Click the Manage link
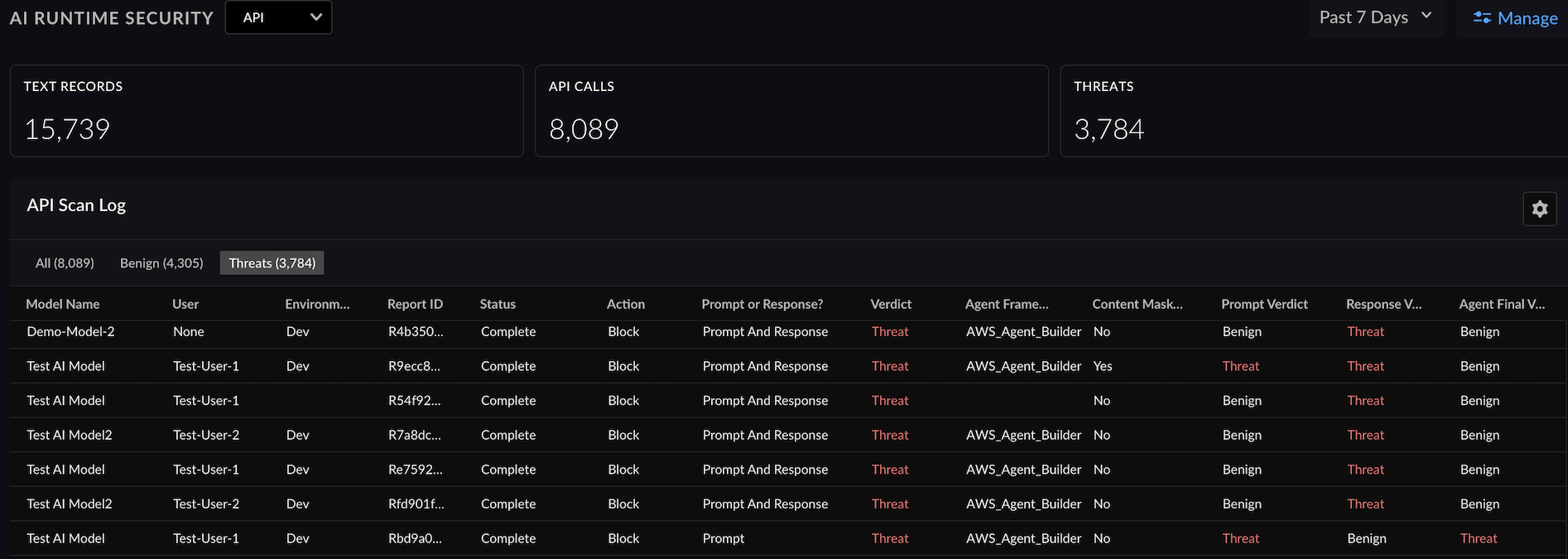The height and width of the screenshot is (559, 1568). click(1527, 18)
